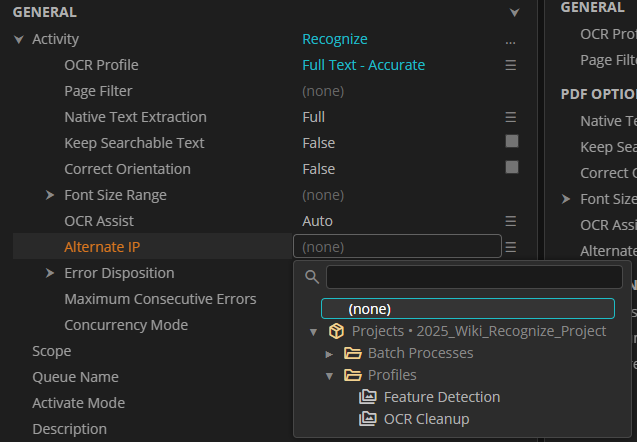Expand the Error Disposition property
The height and width of the screenshot is (442, 637).
[50, 273]
